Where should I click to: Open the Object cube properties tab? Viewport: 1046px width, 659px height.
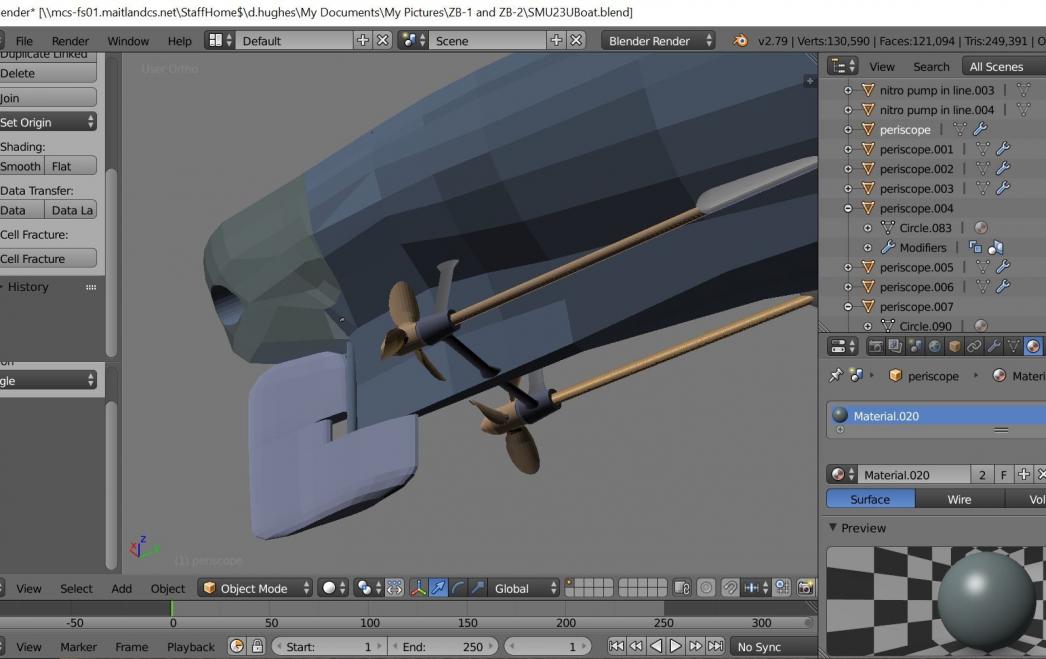pos(954,347)
